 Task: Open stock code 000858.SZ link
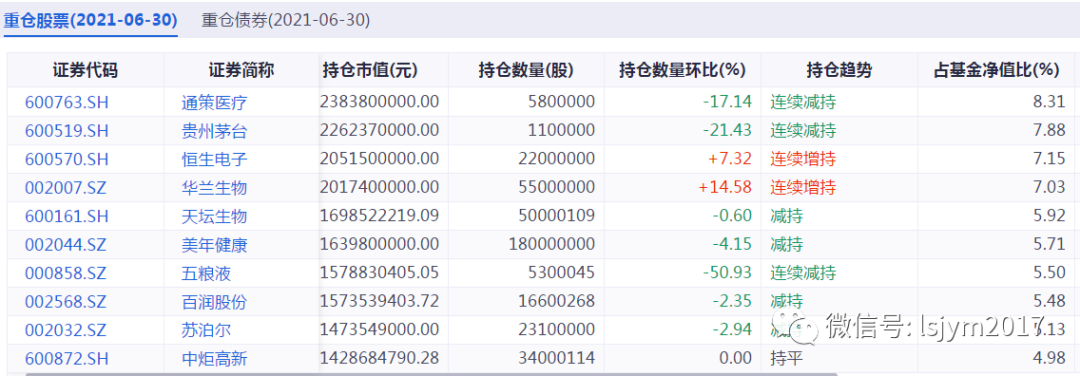coord(66,273)
